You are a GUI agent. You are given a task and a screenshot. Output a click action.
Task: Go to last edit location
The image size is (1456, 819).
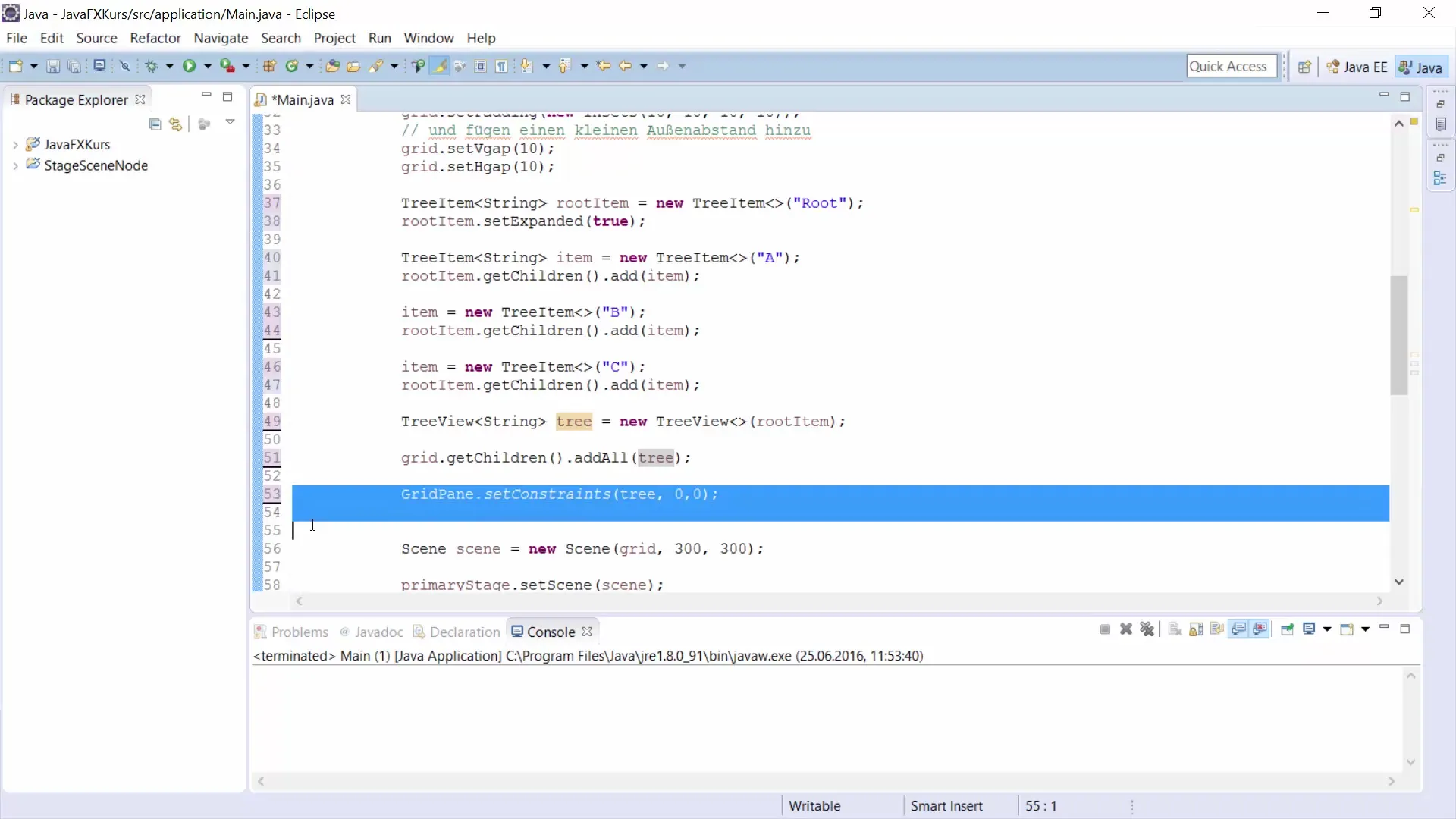[603, 66]
